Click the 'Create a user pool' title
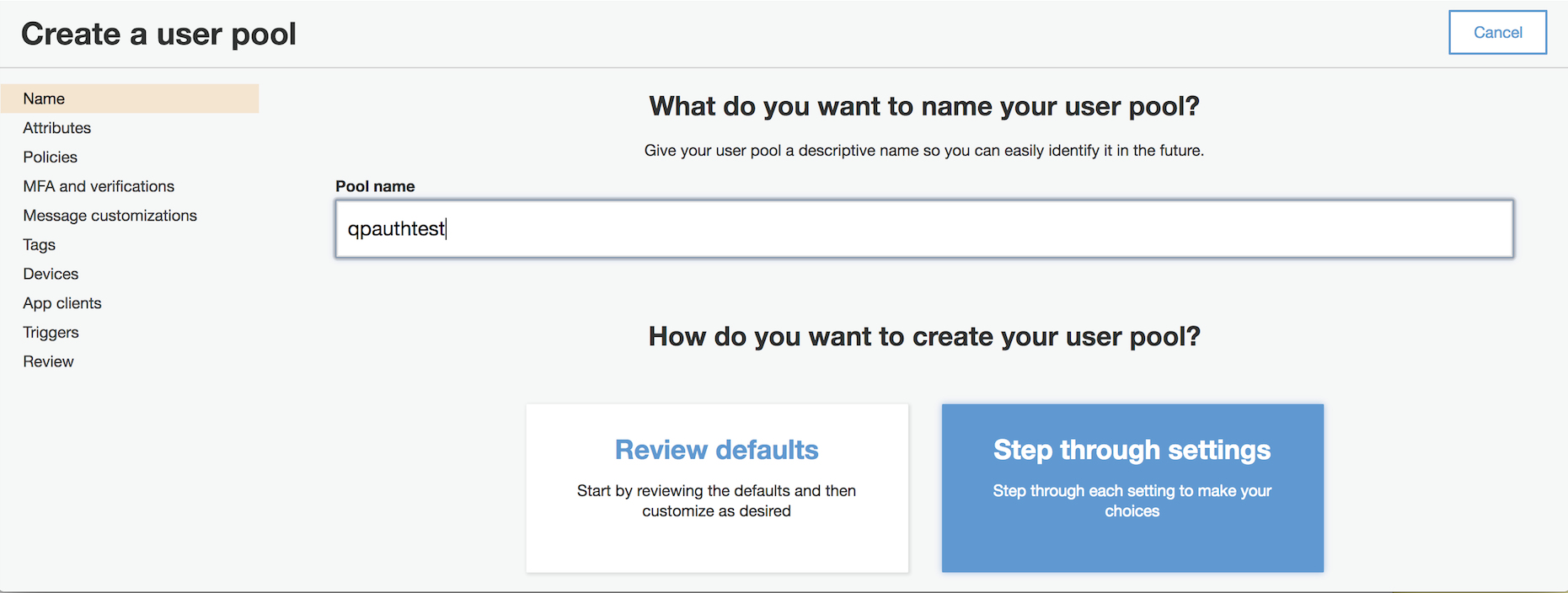This screenshot has width=1568, height=593. [158, 34]
